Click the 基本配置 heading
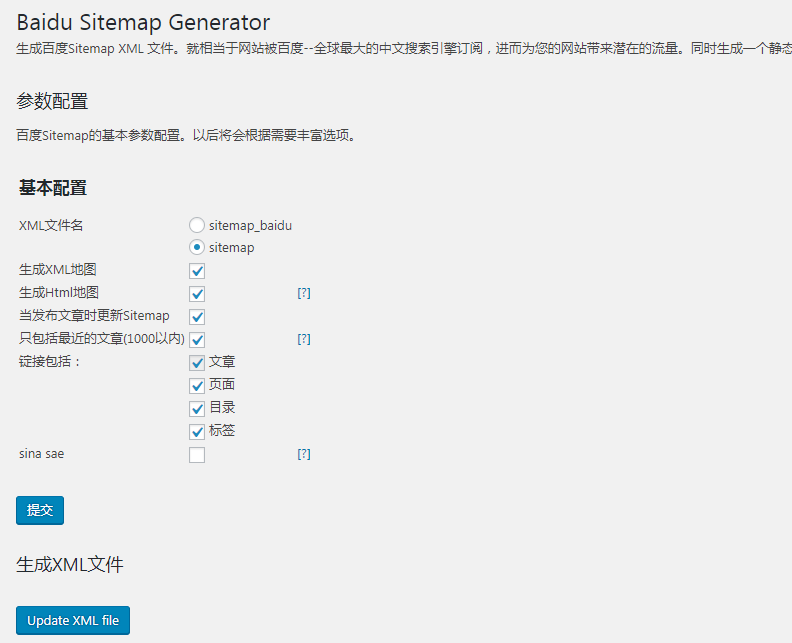 (x=53, y=188)
